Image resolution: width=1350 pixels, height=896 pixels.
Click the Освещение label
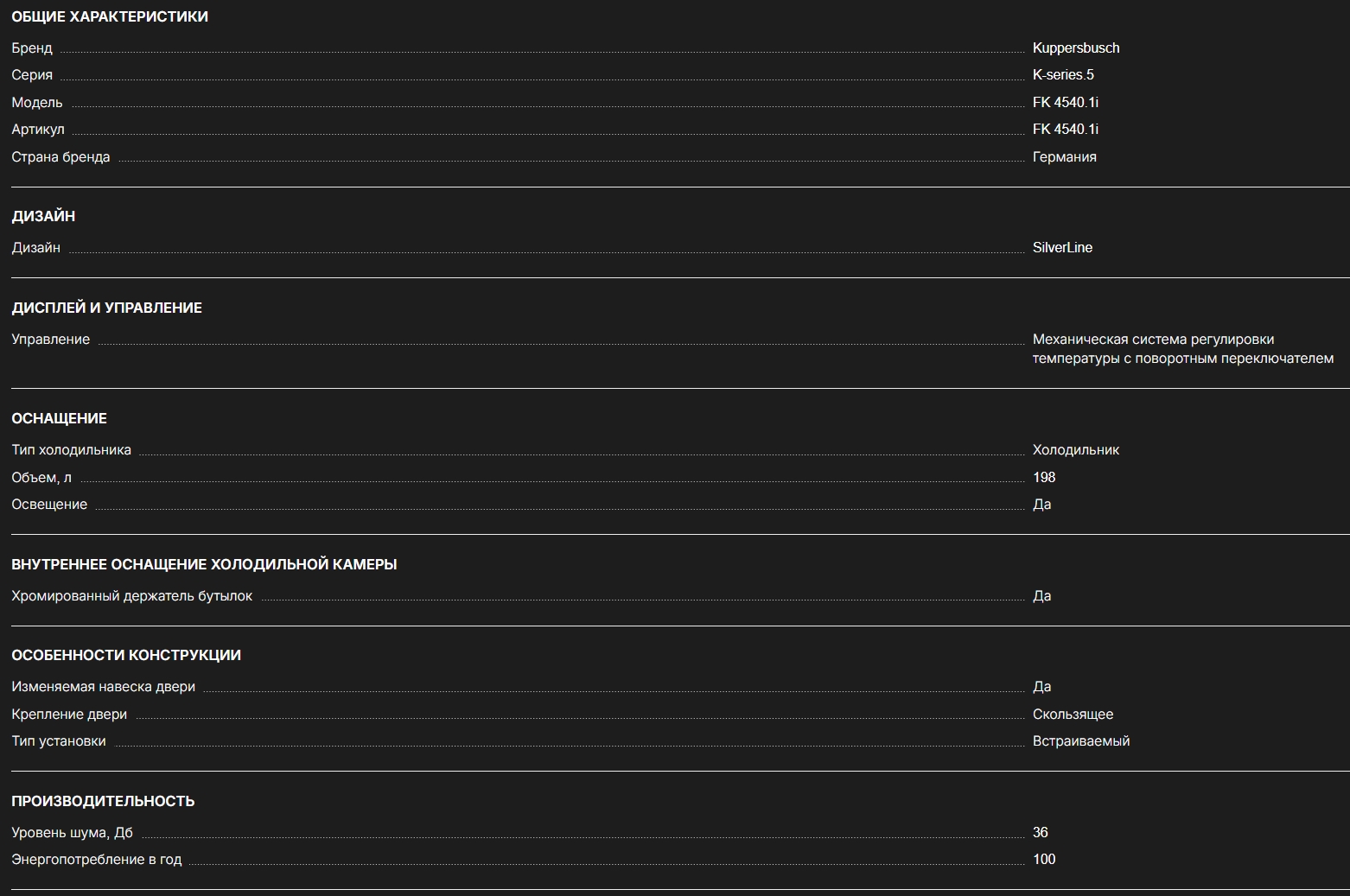[x=49, y=505]
